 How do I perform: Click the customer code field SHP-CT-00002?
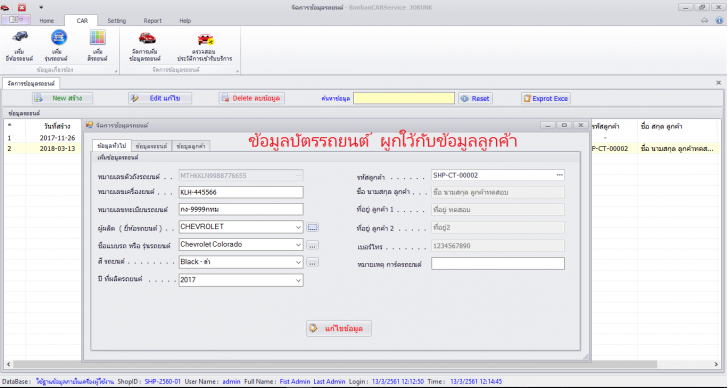pyautogui.click(x=498, y=175)
